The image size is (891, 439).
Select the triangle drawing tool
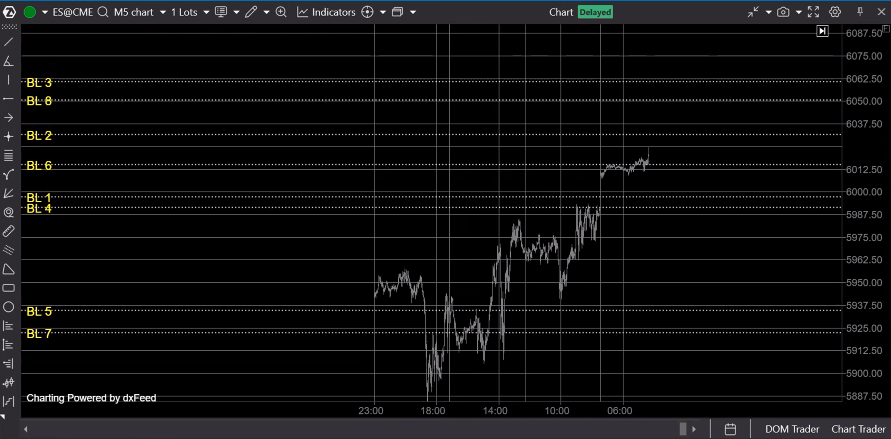coord(9,269)
